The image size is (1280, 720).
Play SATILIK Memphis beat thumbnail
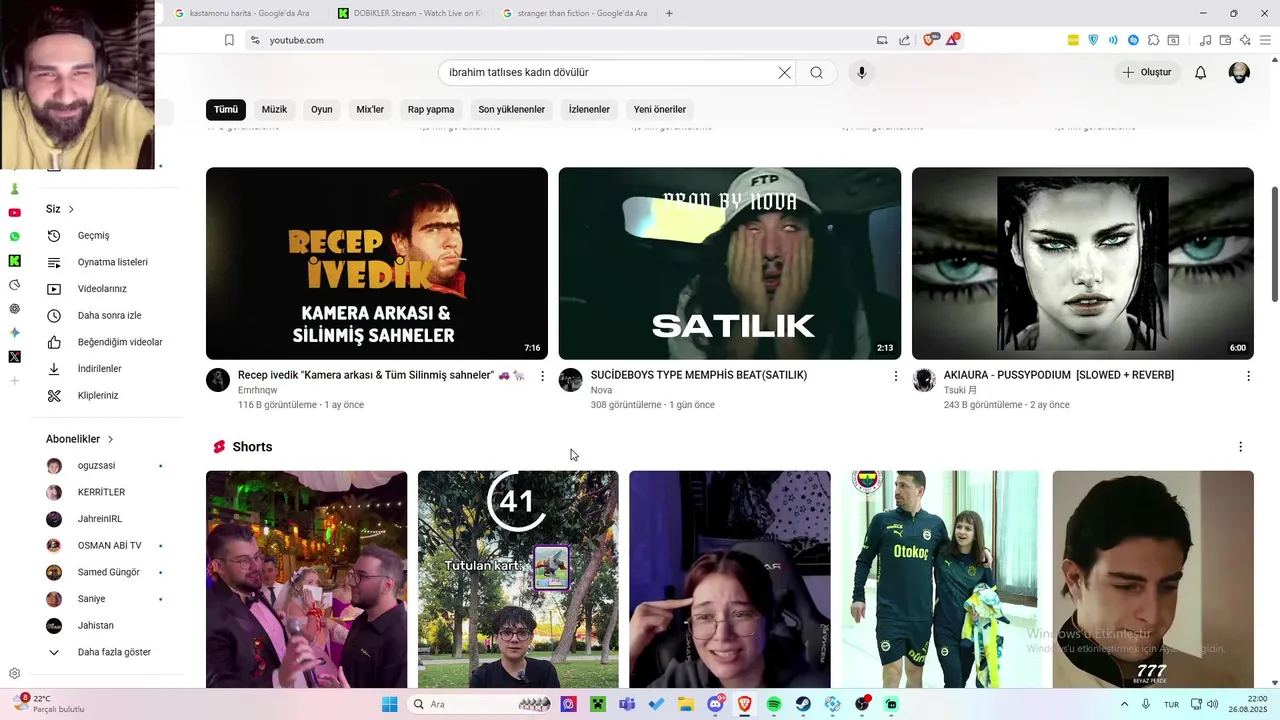(x=730, y=263)
